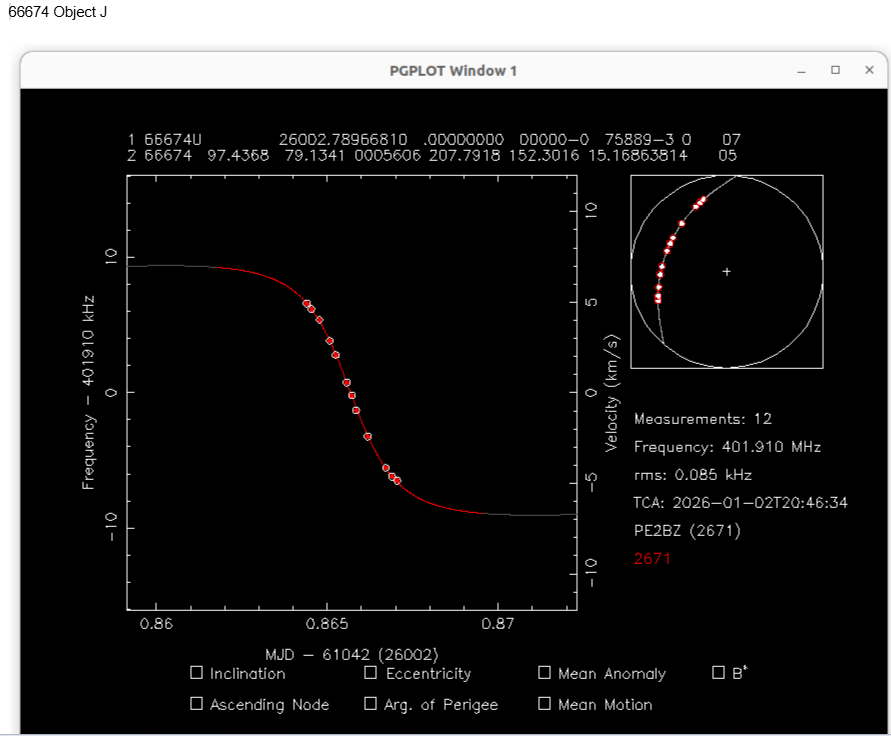Click the uppermost marker on sky track
This screenshot has height=736, width=891.
[703, 199]
